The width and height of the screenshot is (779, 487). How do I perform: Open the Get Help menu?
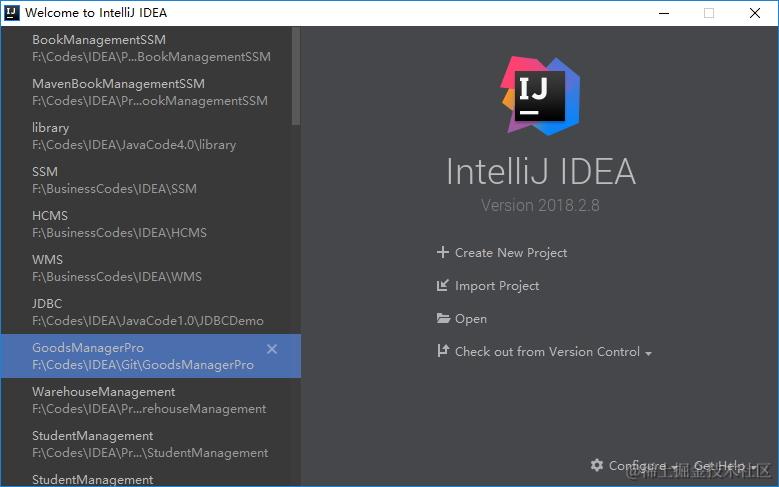[x=719, y=466]
